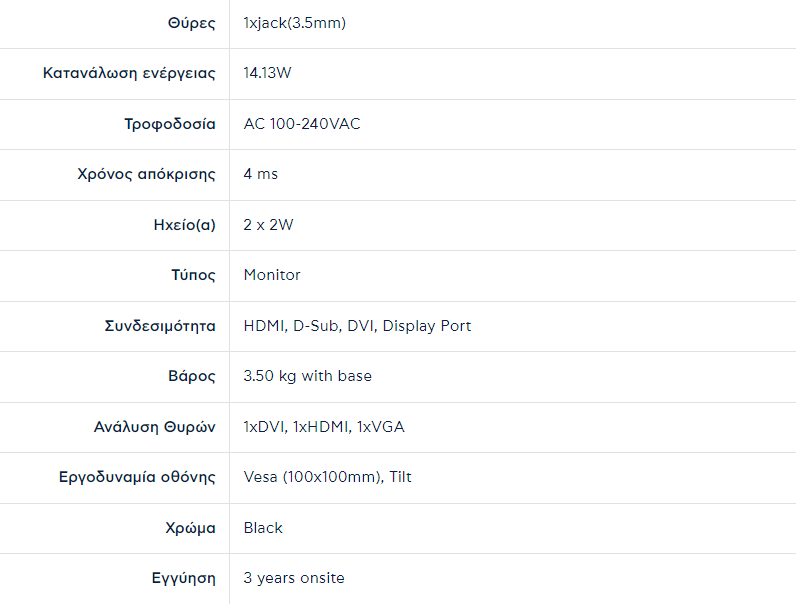Click the 14.13W power consumption value
The height and width of the screenshot is (605, 796).
[x=267, y=73]
